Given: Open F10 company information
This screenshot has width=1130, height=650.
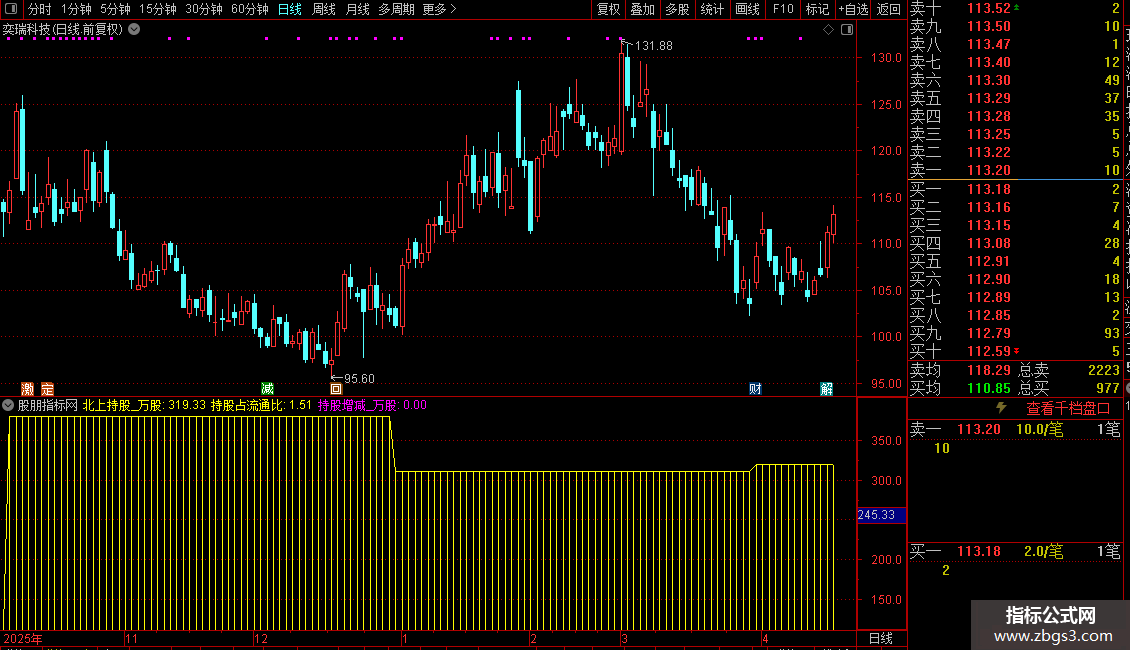Looking at the screenshot, I should [783, 9].
